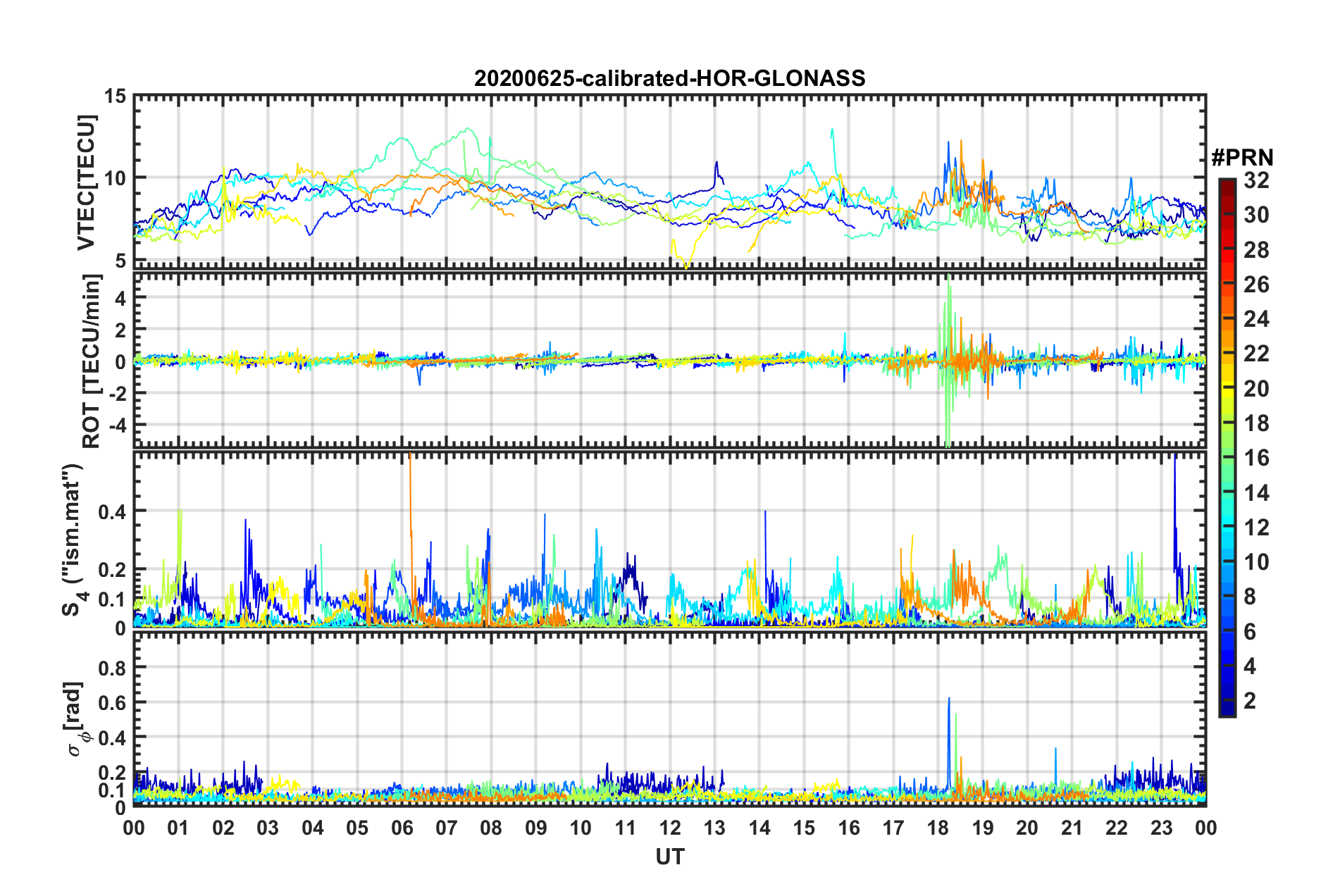Screen dimensions: 1340x896
Task: Click the #PRN rainbow colorbar strip
Action: point(1227,447)
